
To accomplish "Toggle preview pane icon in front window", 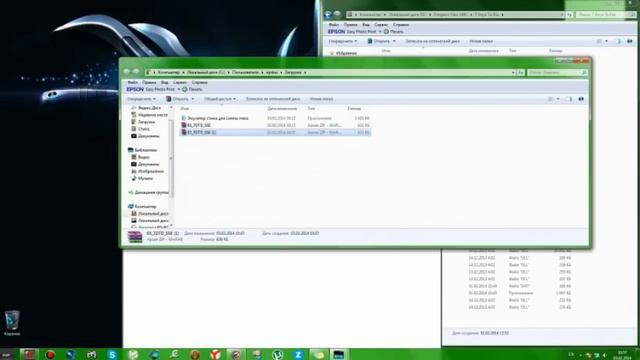I will [x=570, y=99].
